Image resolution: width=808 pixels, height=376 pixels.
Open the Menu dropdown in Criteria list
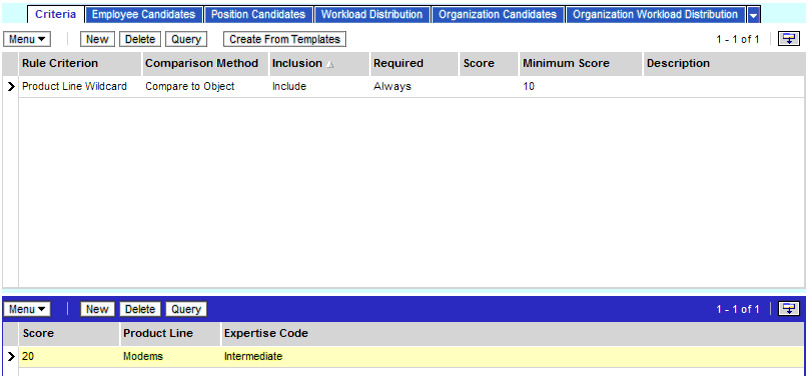27,39
